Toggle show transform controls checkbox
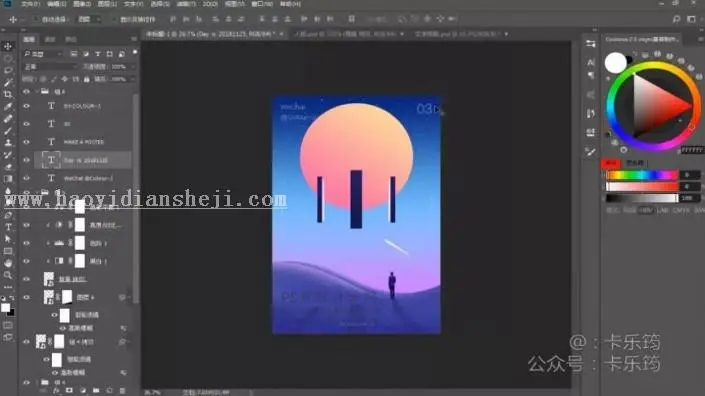The width and height of the screenshot is (705, 396). click(114, 19)
